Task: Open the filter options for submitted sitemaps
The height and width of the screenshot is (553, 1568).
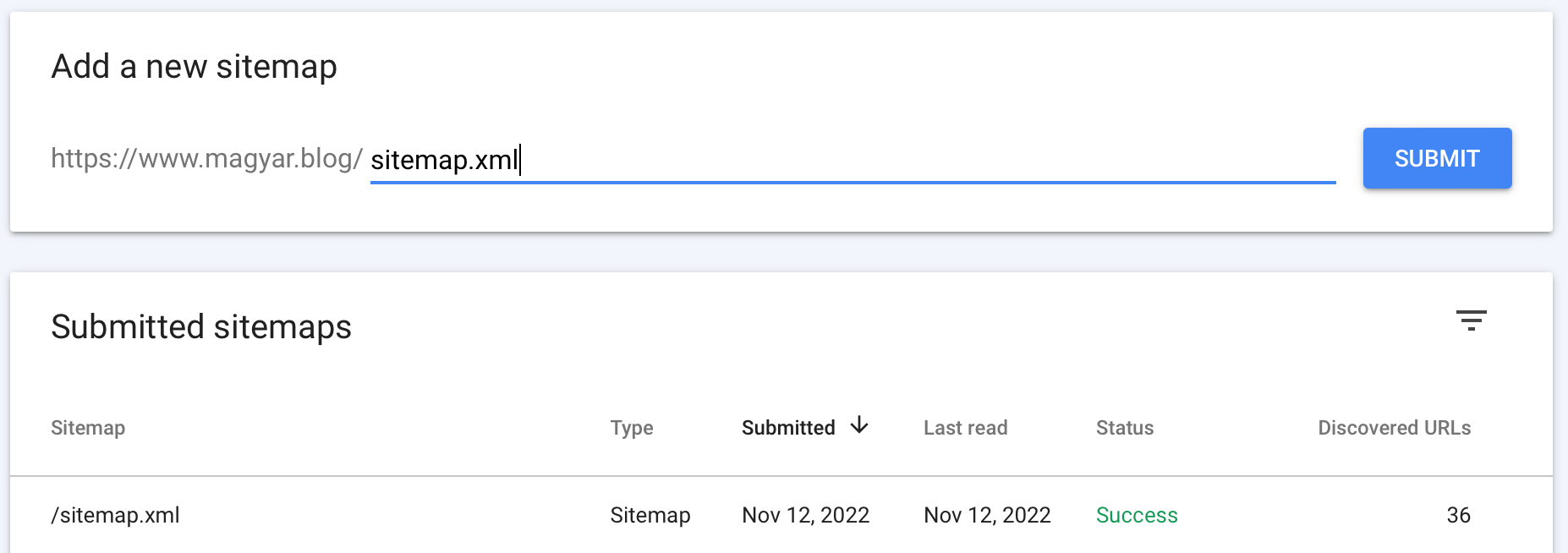Action: click(x=1472, y=320)
